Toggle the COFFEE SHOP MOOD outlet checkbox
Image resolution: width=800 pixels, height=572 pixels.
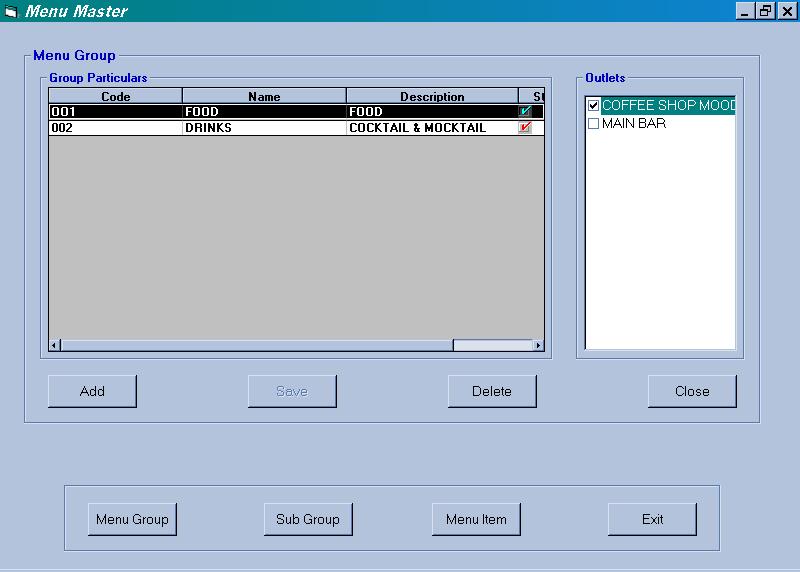click(593, 106)
